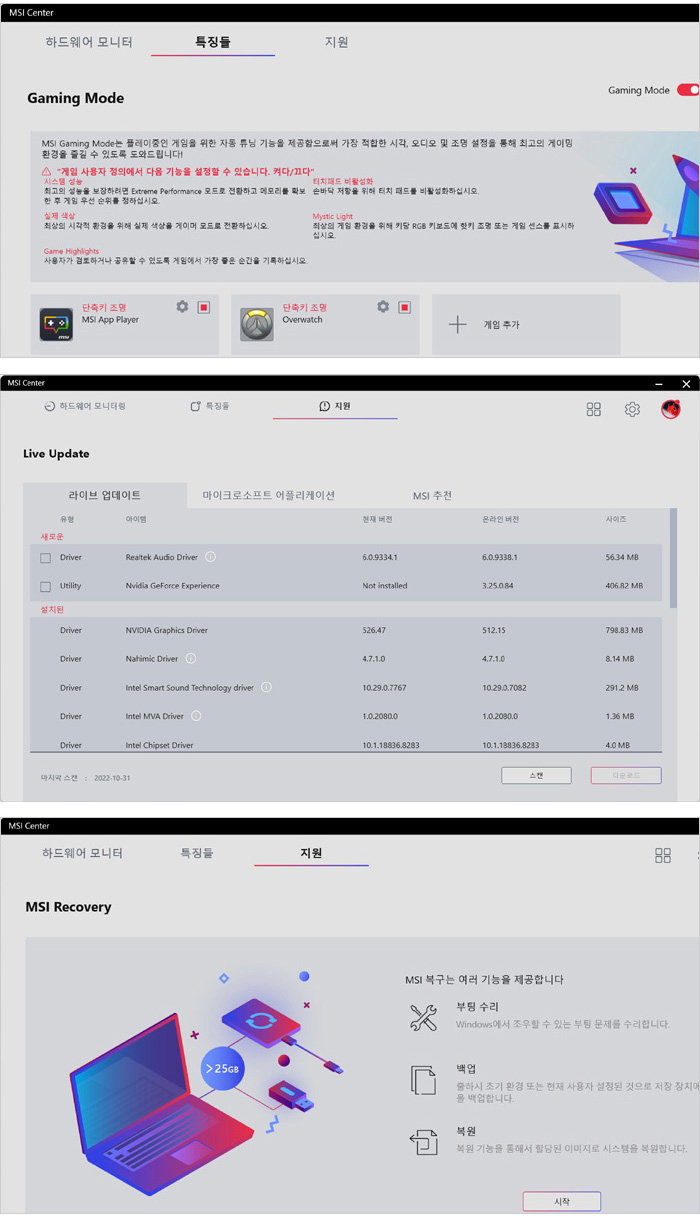Show info for Realtek Audio Driver

click(211, 557)
